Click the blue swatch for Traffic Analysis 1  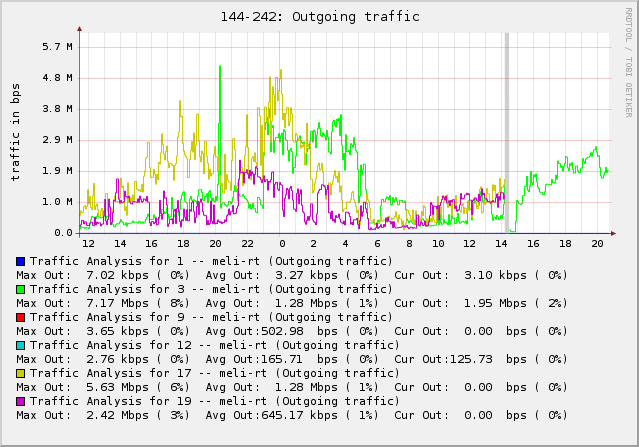(21, 261)
